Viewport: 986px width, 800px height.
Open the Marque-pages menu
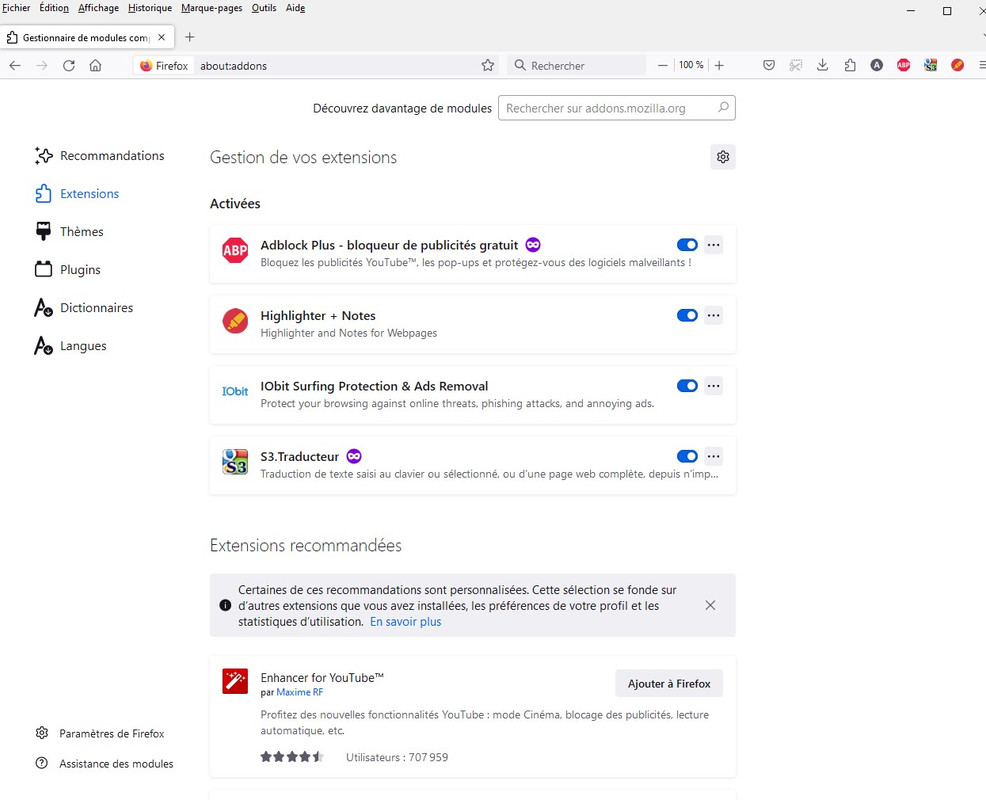pyautogui.click(x=211, y=8)
